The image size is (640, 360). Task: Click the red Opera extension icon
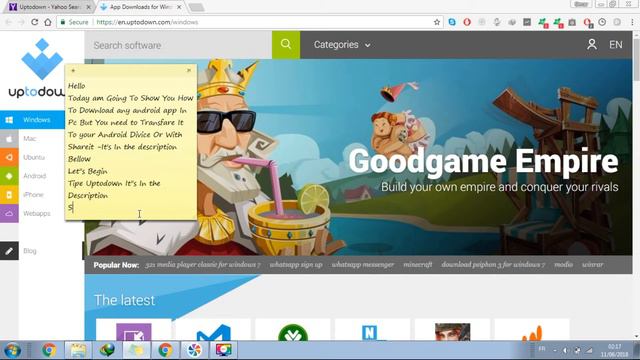(x=467, y=22)
